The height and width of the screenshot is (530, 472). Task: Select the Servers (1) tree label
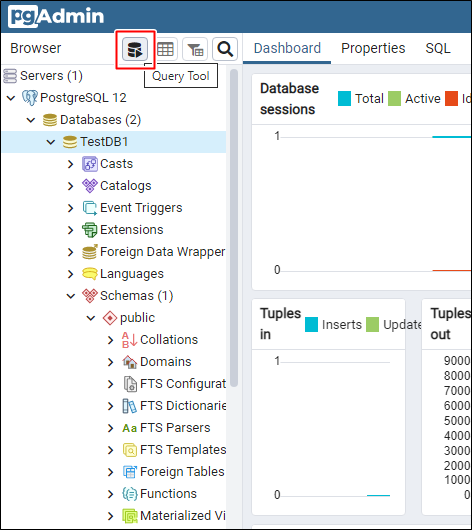point(51,76)
